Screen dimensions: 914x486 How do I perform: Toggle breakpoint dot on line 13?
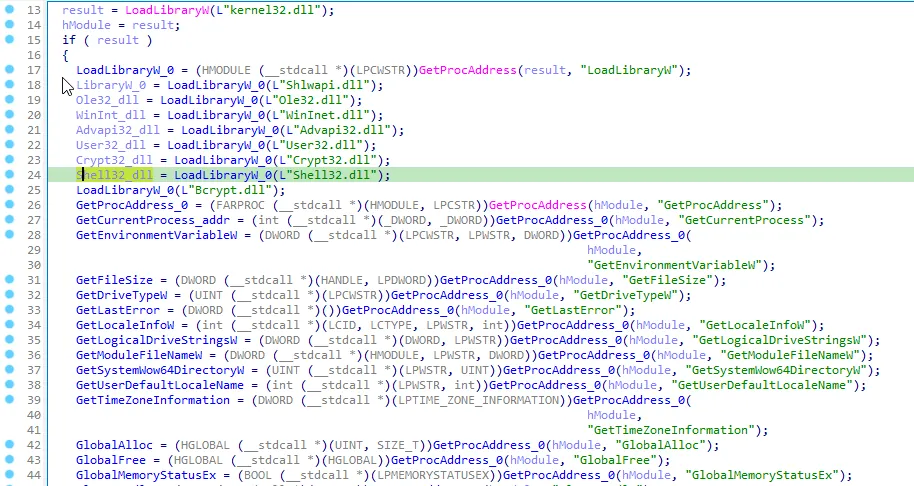(x=9, y=10)
